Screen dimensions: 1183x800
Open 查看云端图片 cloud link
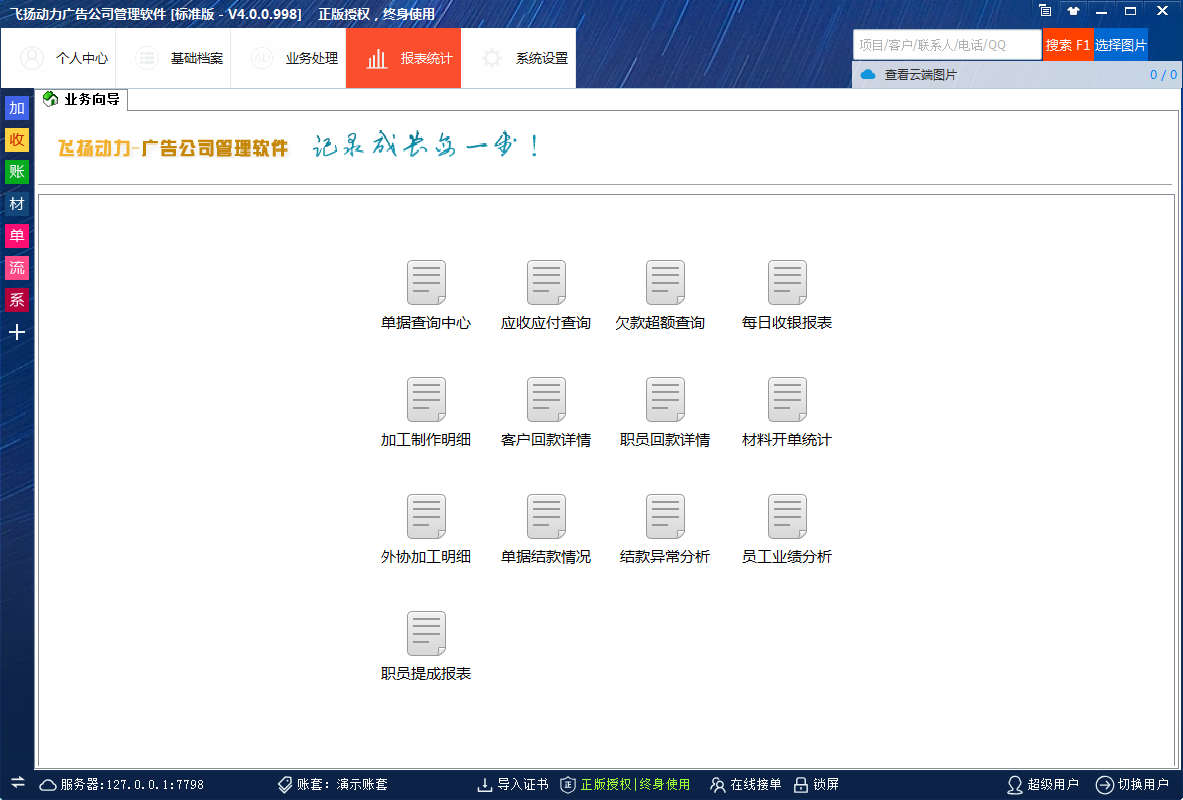click(x=919, y=75)
